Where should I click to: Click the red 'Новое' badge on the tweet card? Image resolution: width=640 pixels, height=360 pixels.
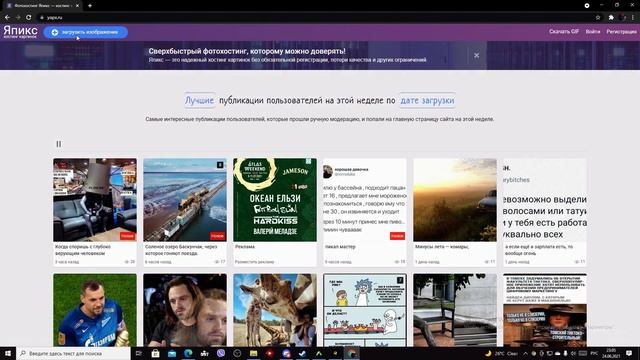pos(397,236)
